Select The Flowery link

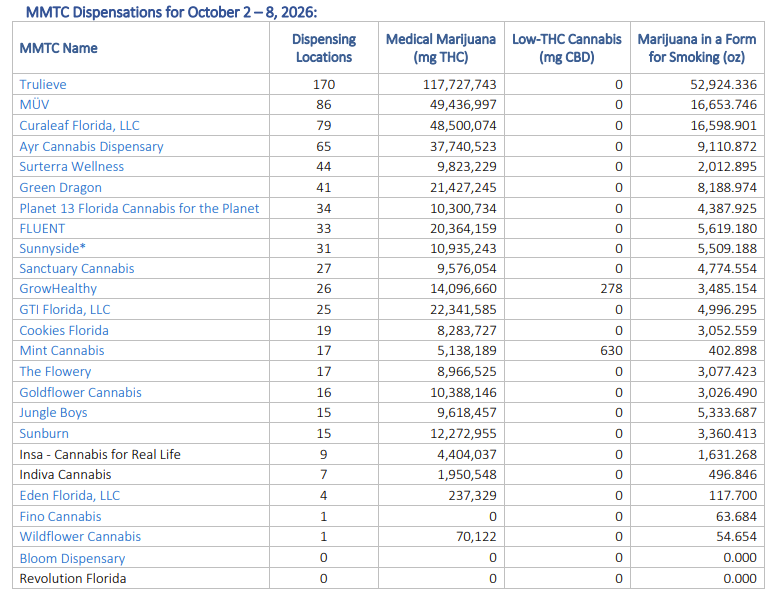[x=55, y=372]
